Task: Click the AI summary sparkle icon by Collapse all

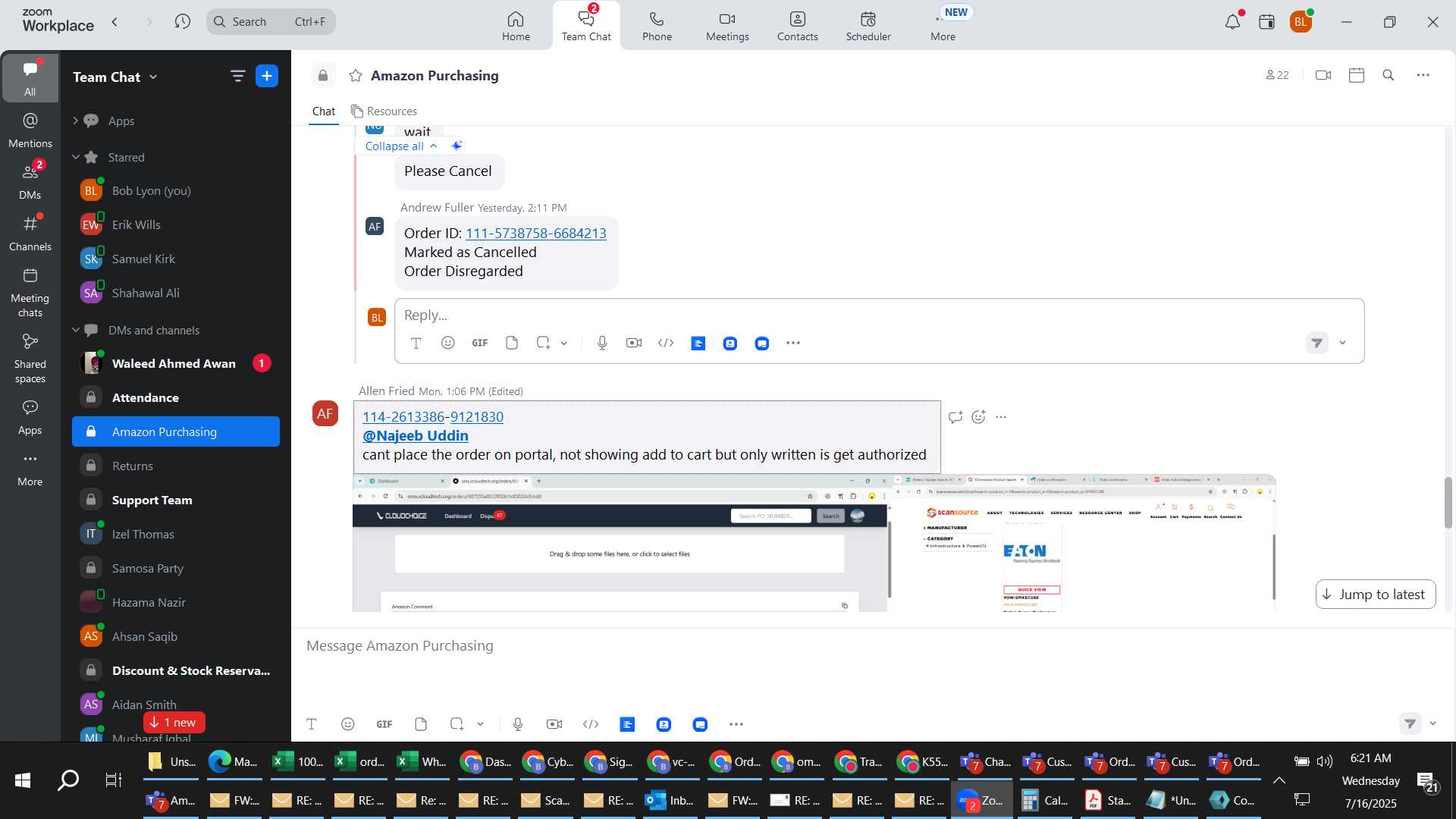Action: coord(457,146)
